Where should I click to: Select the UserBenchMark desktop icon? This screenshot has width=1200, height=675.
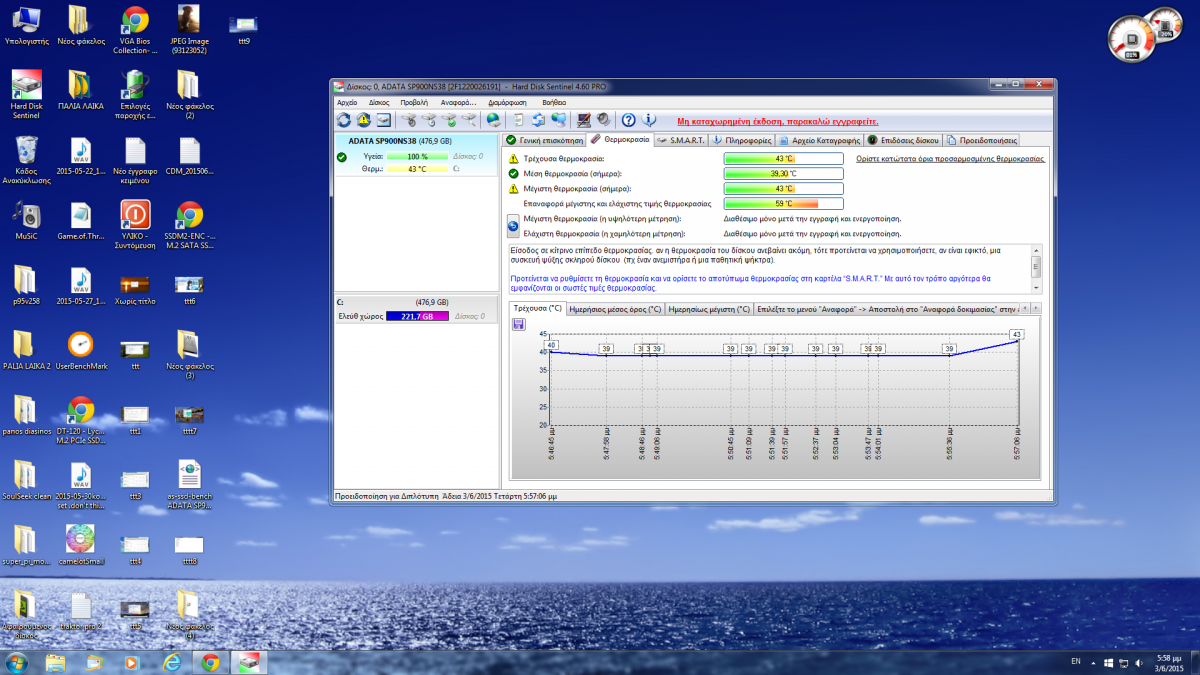click(x=81, y=351)
